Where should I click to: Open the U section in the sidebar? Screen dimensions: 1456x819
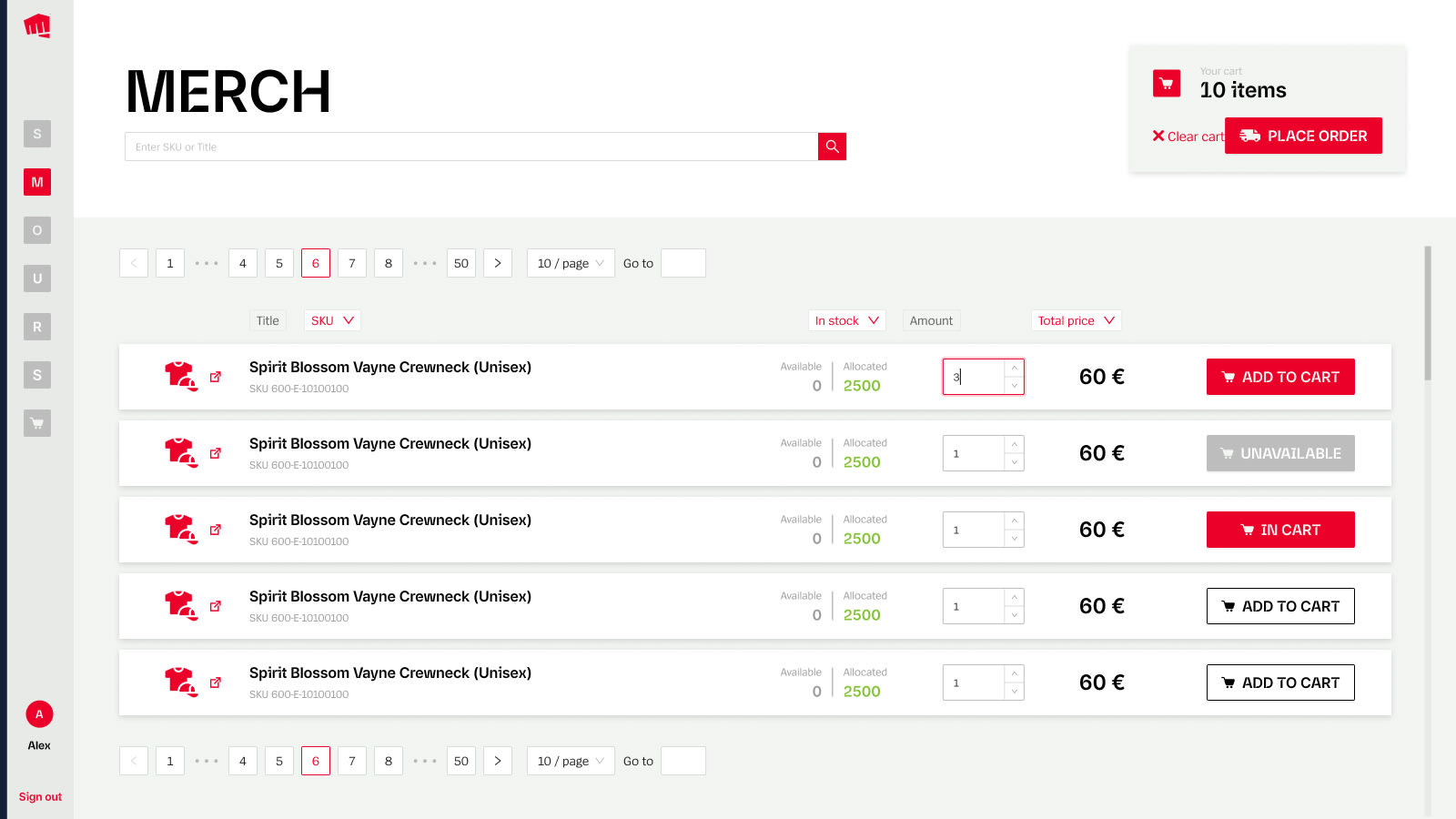point(37,278)
